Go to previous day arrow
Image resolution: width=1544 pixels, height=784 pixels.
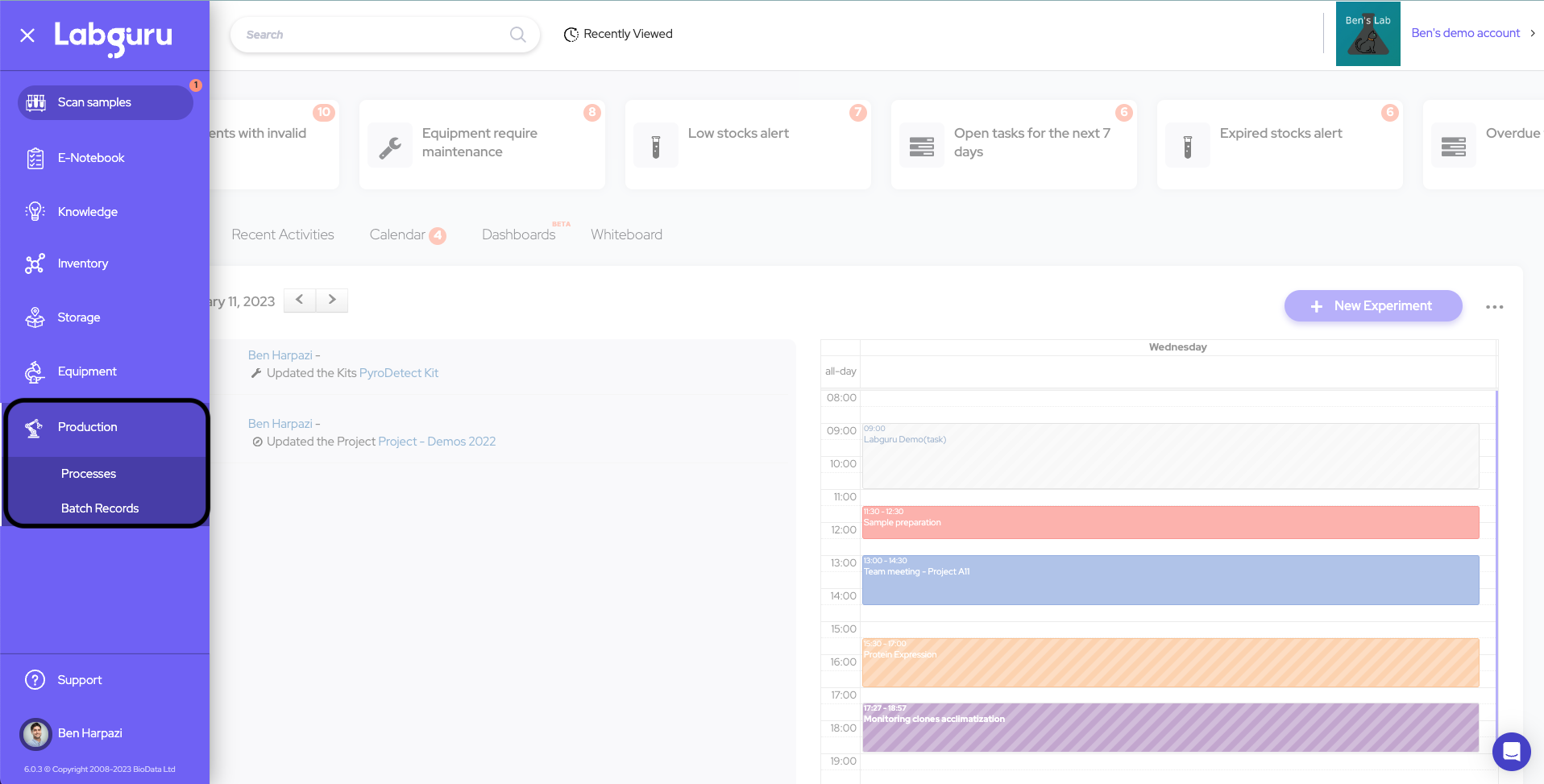click(300, 300)
